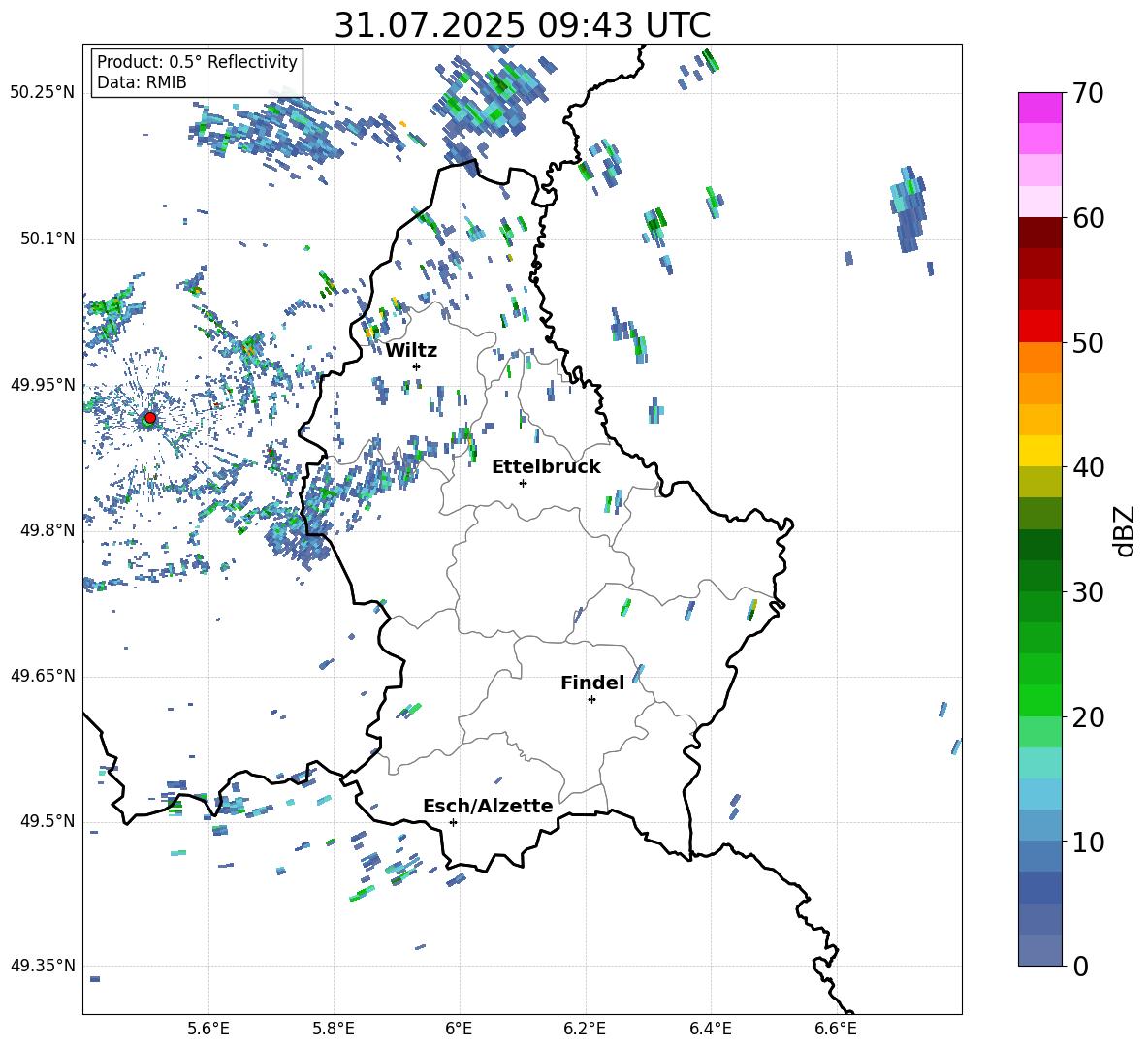Click the 49.35°N latitude label
This screenshot has width=1148, height=1048.
point(43,966)
